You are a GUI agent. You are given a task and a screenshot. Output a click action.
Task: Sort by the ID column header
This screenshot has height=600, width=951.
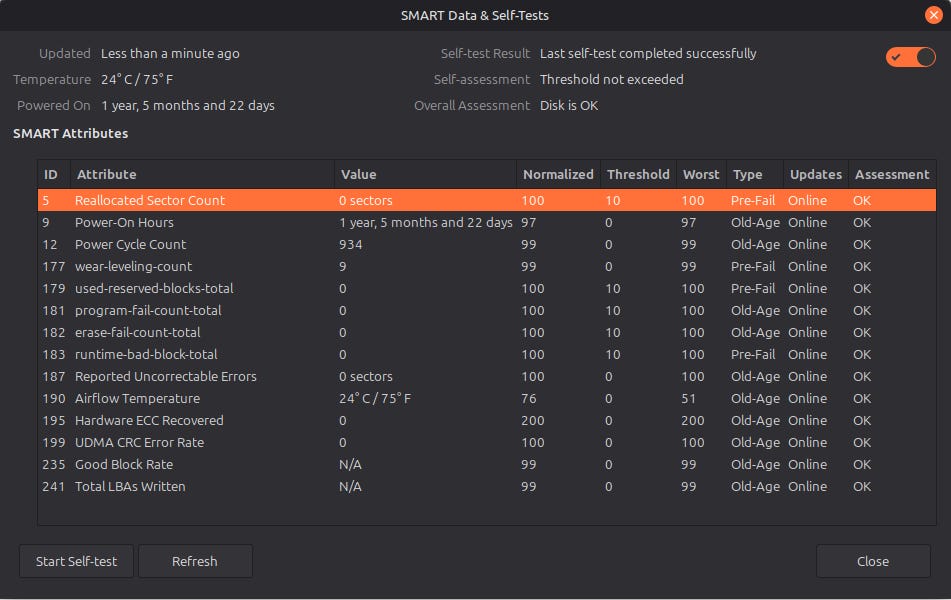[52, 174]
